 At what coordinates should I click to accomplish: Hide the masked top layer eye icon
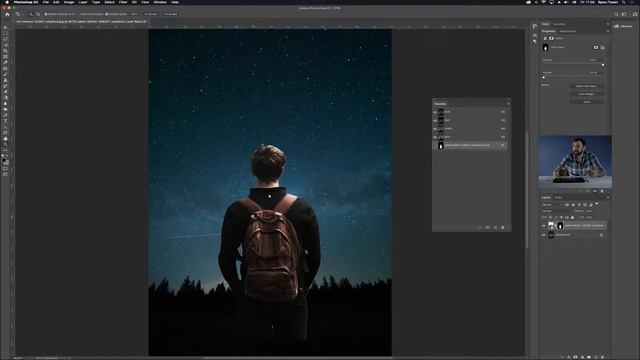[544, 226]
